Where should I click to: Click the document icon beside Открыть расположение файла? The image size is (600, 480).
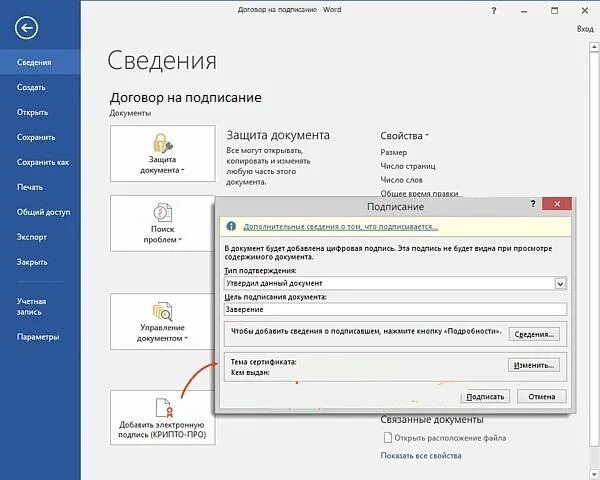[388, 438]
